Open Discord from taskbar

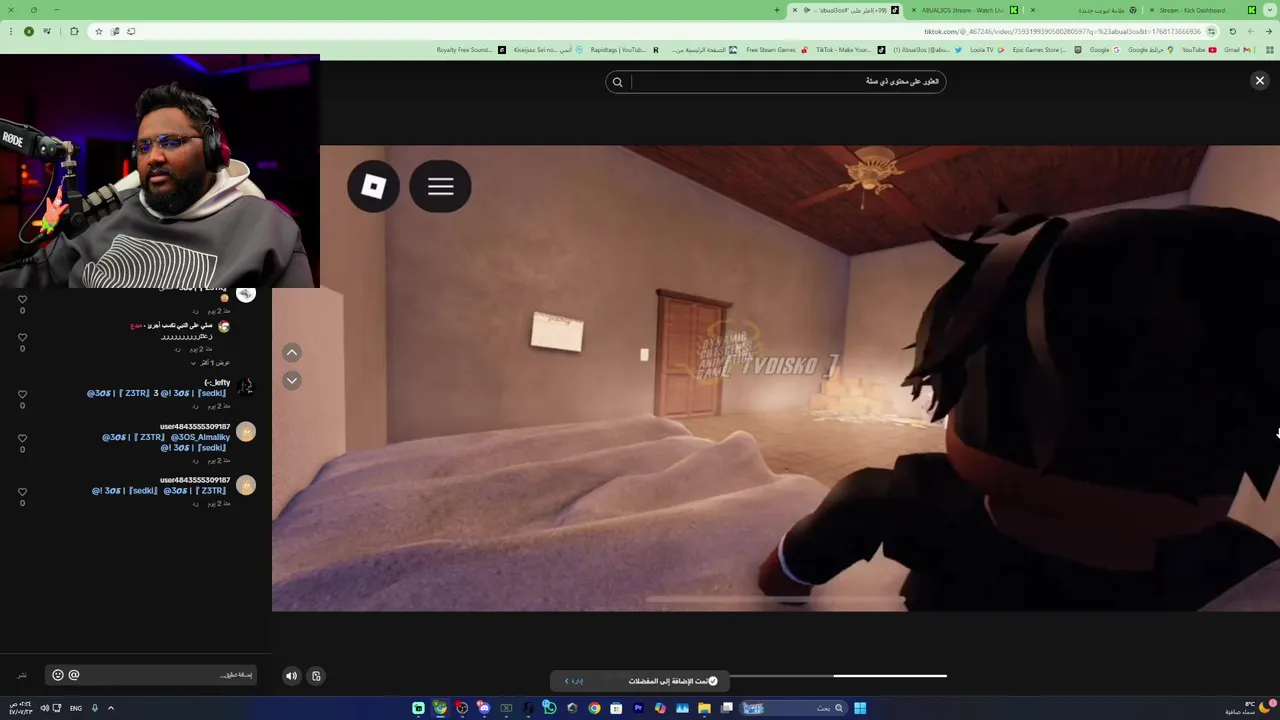pos(484,708)
